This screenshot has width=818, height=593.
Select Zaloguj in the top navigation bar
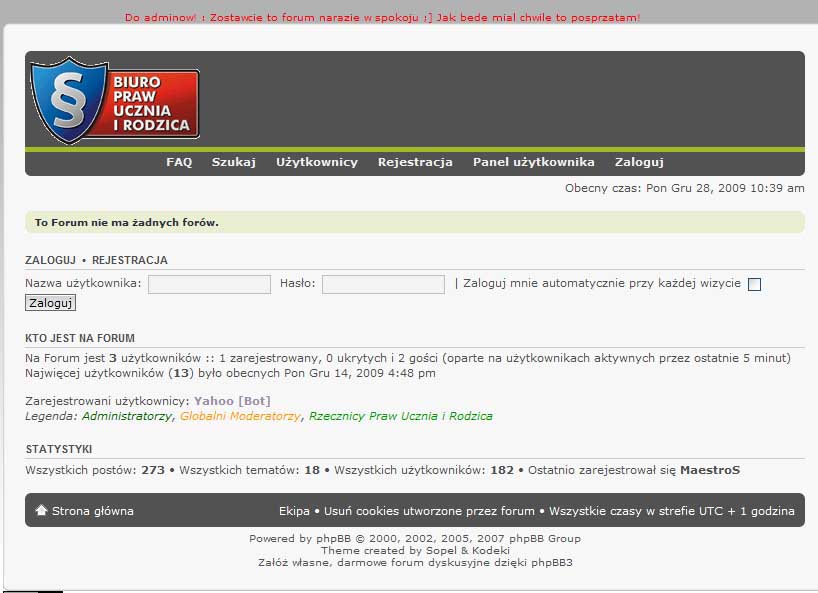(x=639, y=162)
